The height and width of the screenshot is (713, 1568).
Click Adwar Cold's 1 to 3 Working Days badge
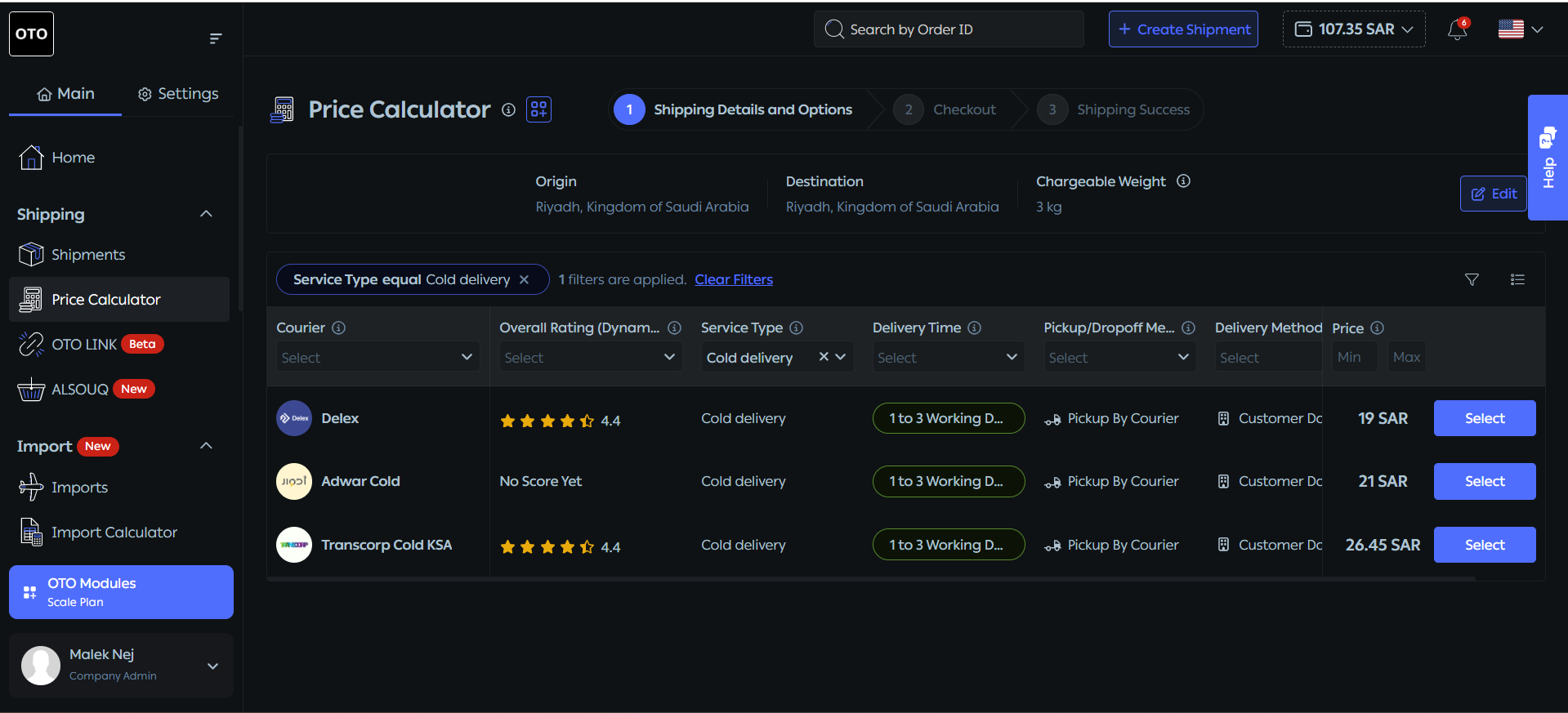949,481
